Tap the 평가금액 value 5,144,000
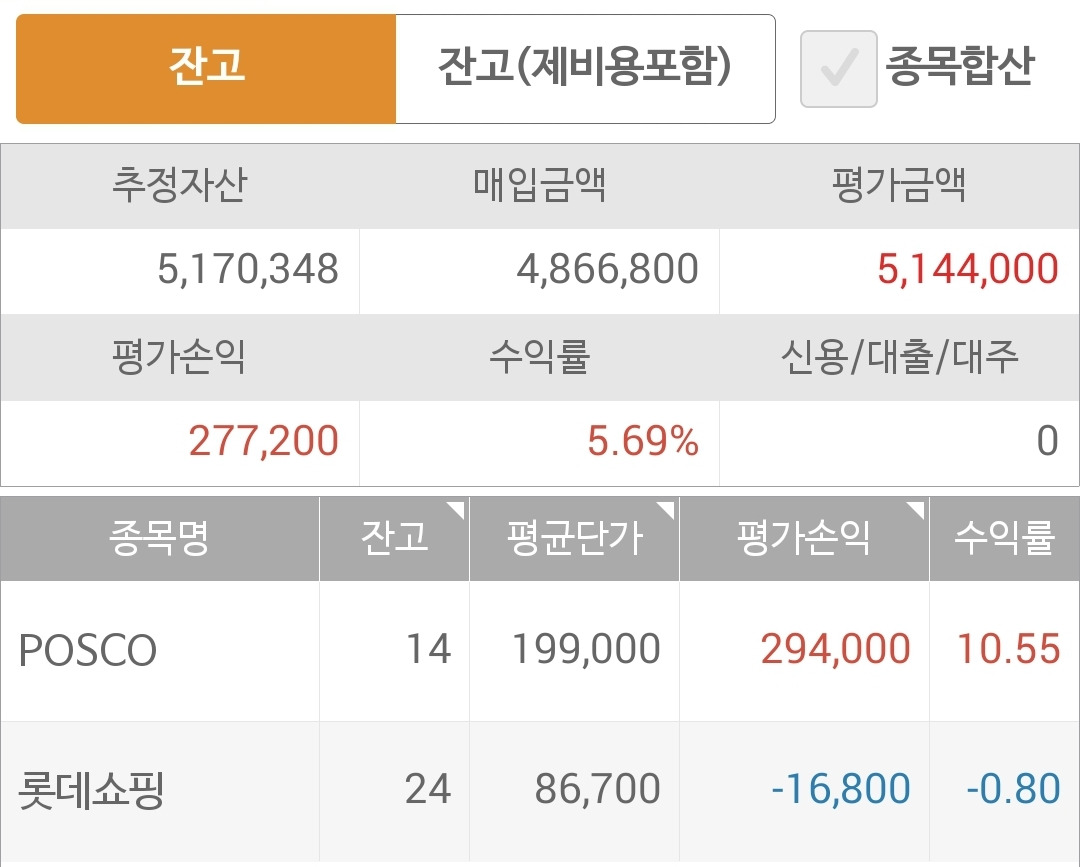This screenshot has height=867, width=1080. 967,270
